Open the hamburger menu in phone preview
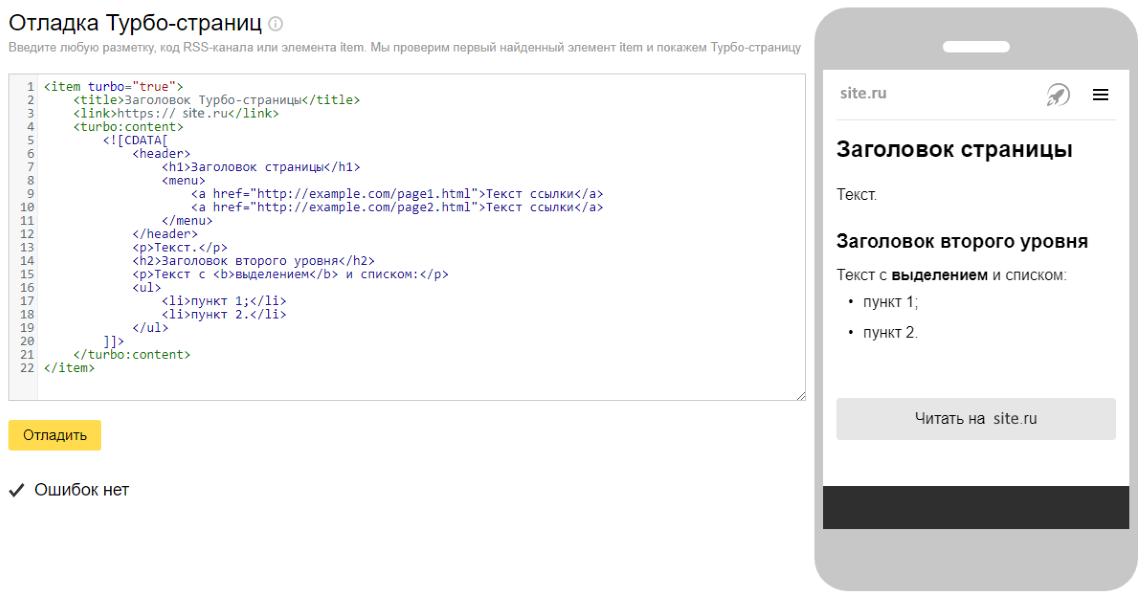 click(x=1100, y=95)
